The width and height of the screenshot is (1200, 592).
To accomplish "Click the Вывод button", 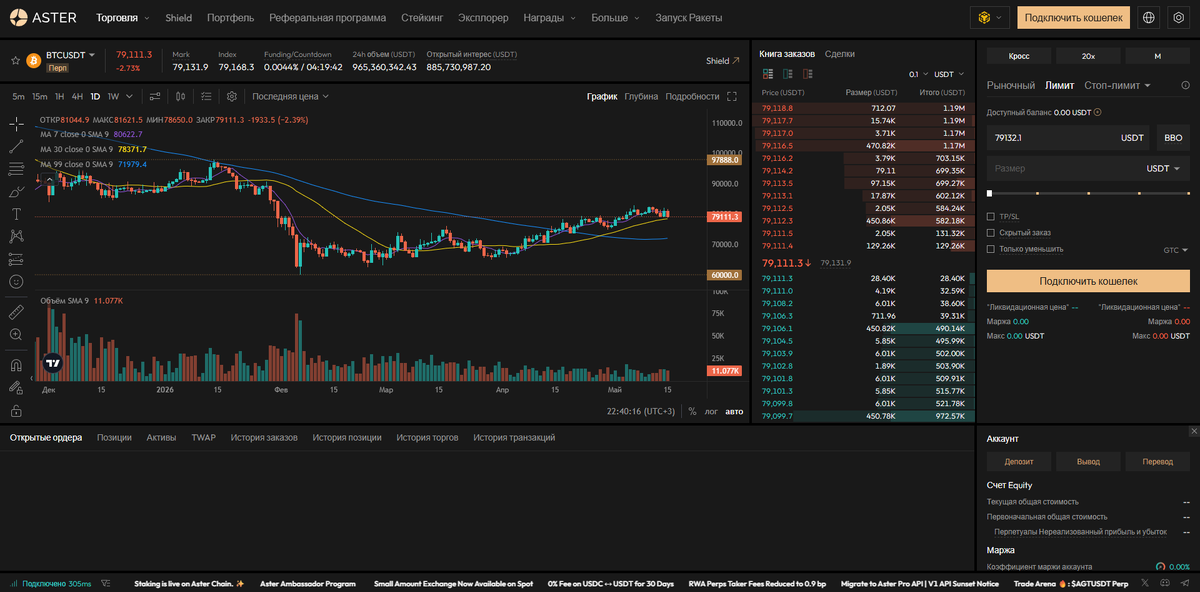I will pyautogui.click(x=1088, y=462).
